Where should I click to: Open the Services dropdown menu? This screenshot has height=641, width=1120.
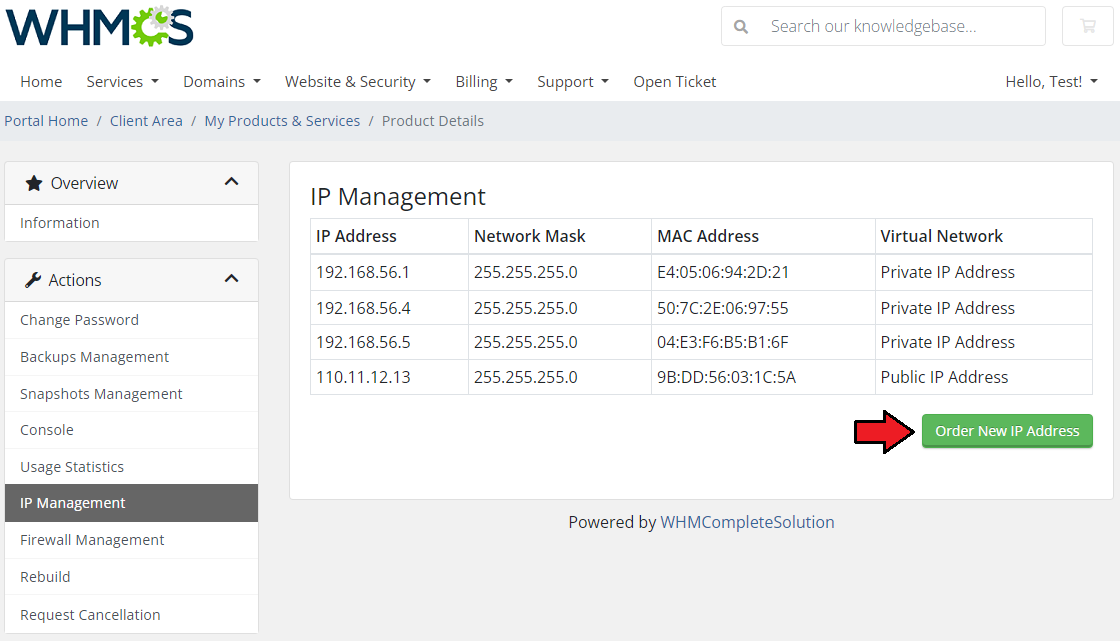[122, 81]
